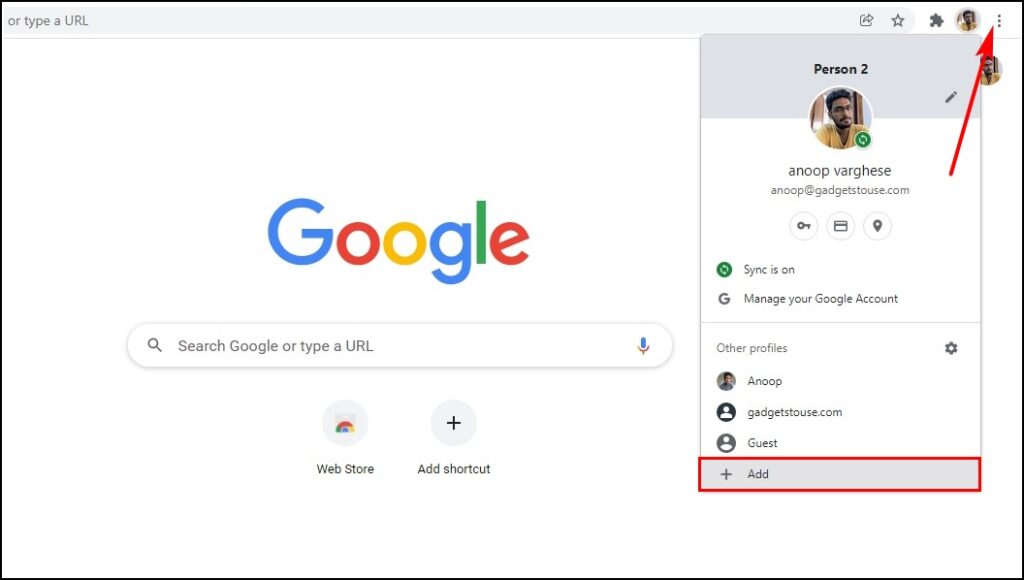The image size is (1024, 580).
Task: Bookmark this page with star icon
Action: click(898, 20)
